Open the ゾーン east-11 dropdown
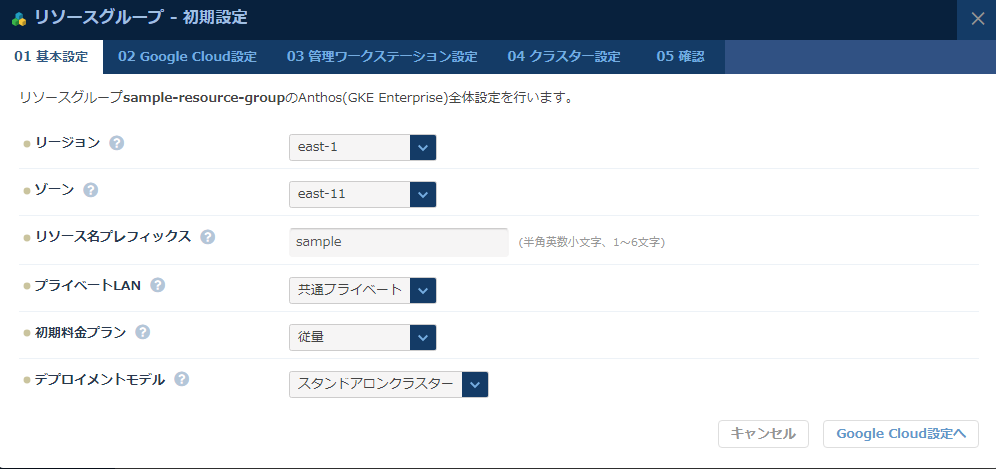The image size is (996, 469). pyautogui.click(x=362, y=194)
